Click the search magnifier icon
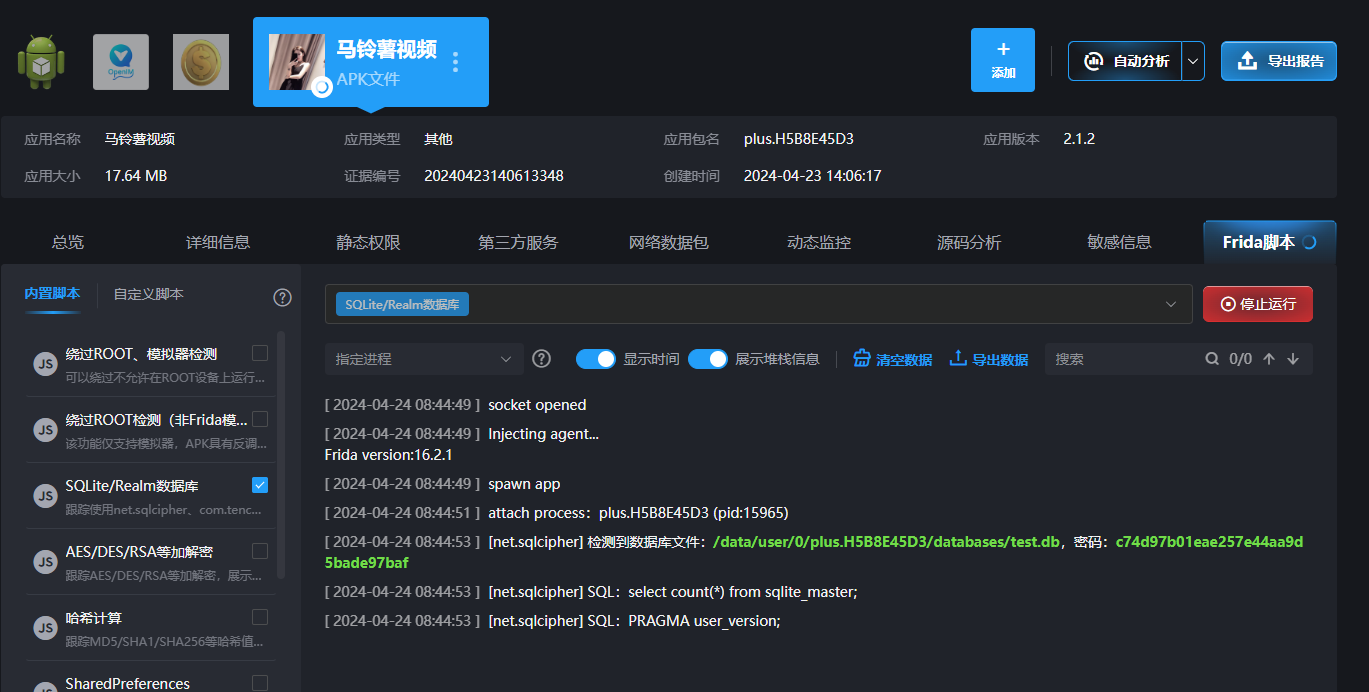Image resolution: width=1369 pixels, height=692 pixels. (1212, 359)
